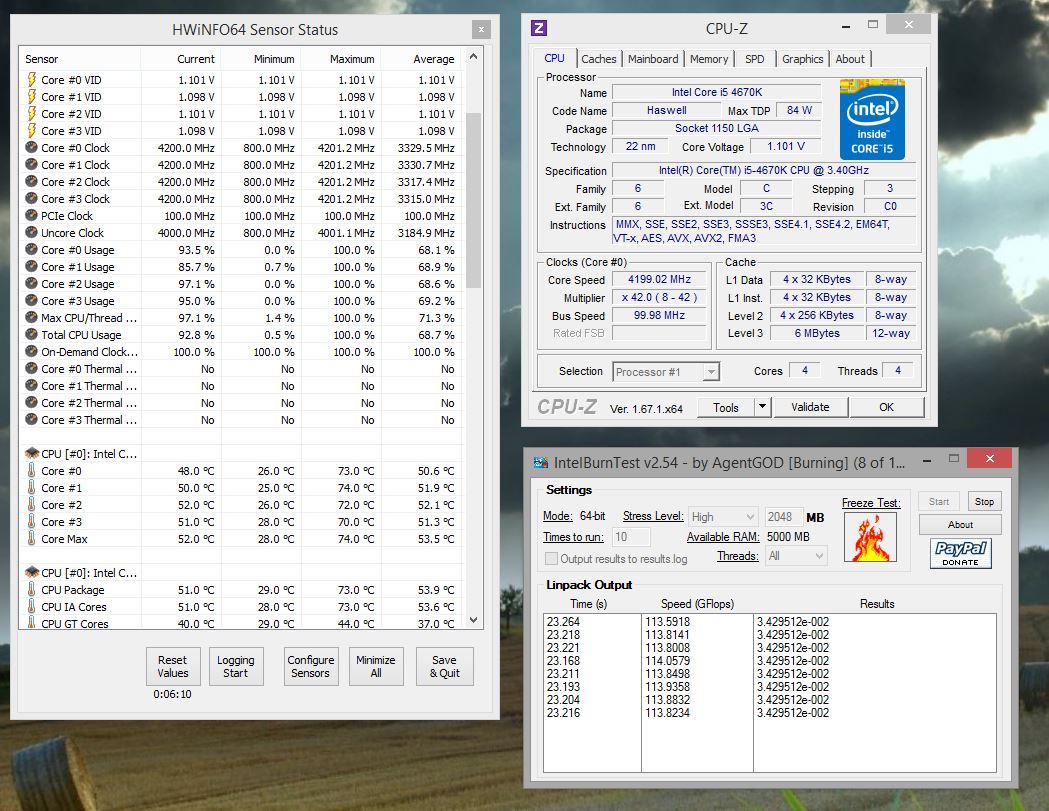Click the Validate button in CPU-Z
The width and height of the screenshot is (1049, 811).
(810, 407)
